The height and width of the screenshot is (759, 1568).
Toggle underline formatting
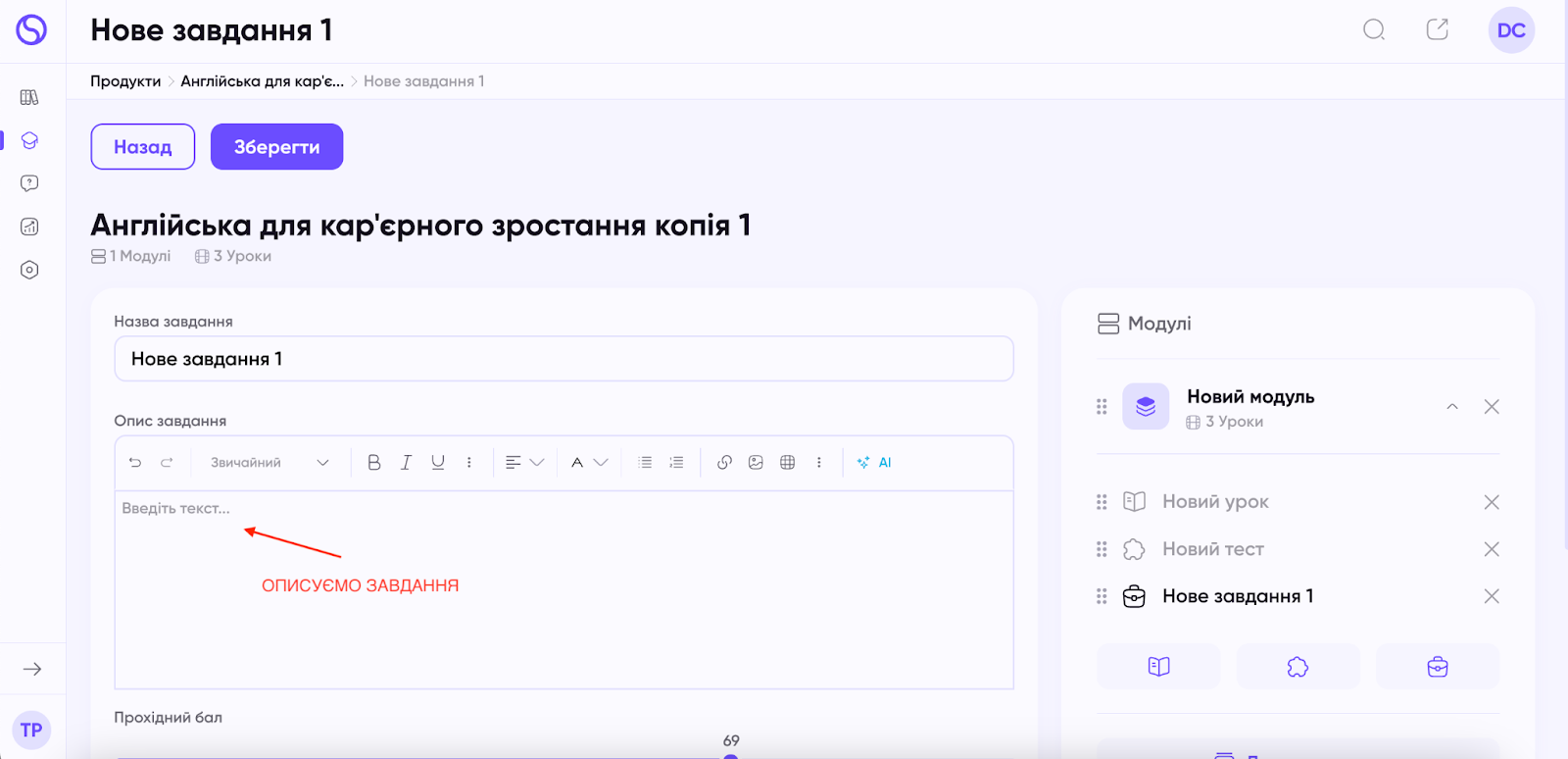point(438,463)
